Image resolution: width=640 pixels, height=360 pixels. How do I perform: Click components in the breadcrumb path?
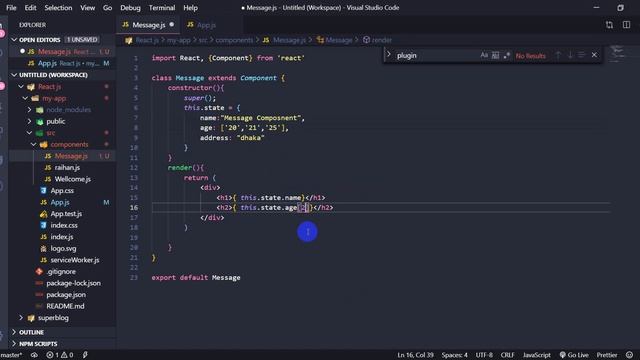coord(234,40)
